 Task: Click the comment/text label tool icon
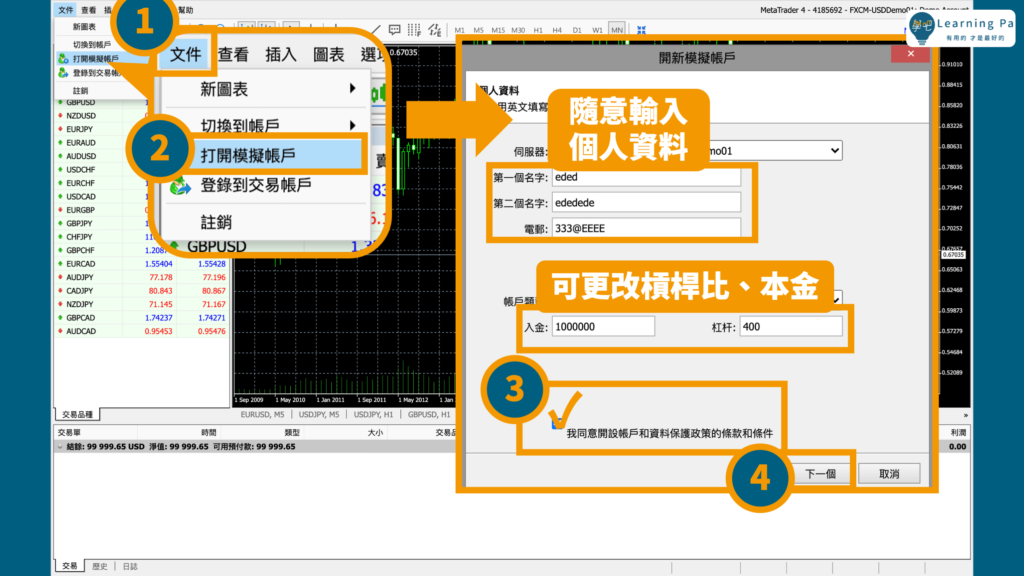click(x=394, y=30)
